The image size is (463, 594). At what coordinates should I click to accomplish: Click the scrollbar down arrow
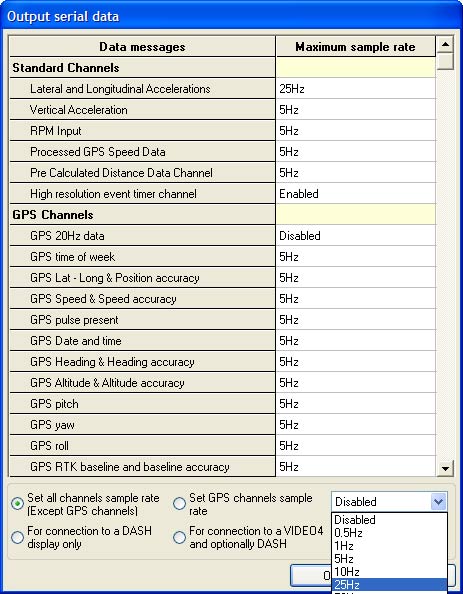[x=445, y=469]
